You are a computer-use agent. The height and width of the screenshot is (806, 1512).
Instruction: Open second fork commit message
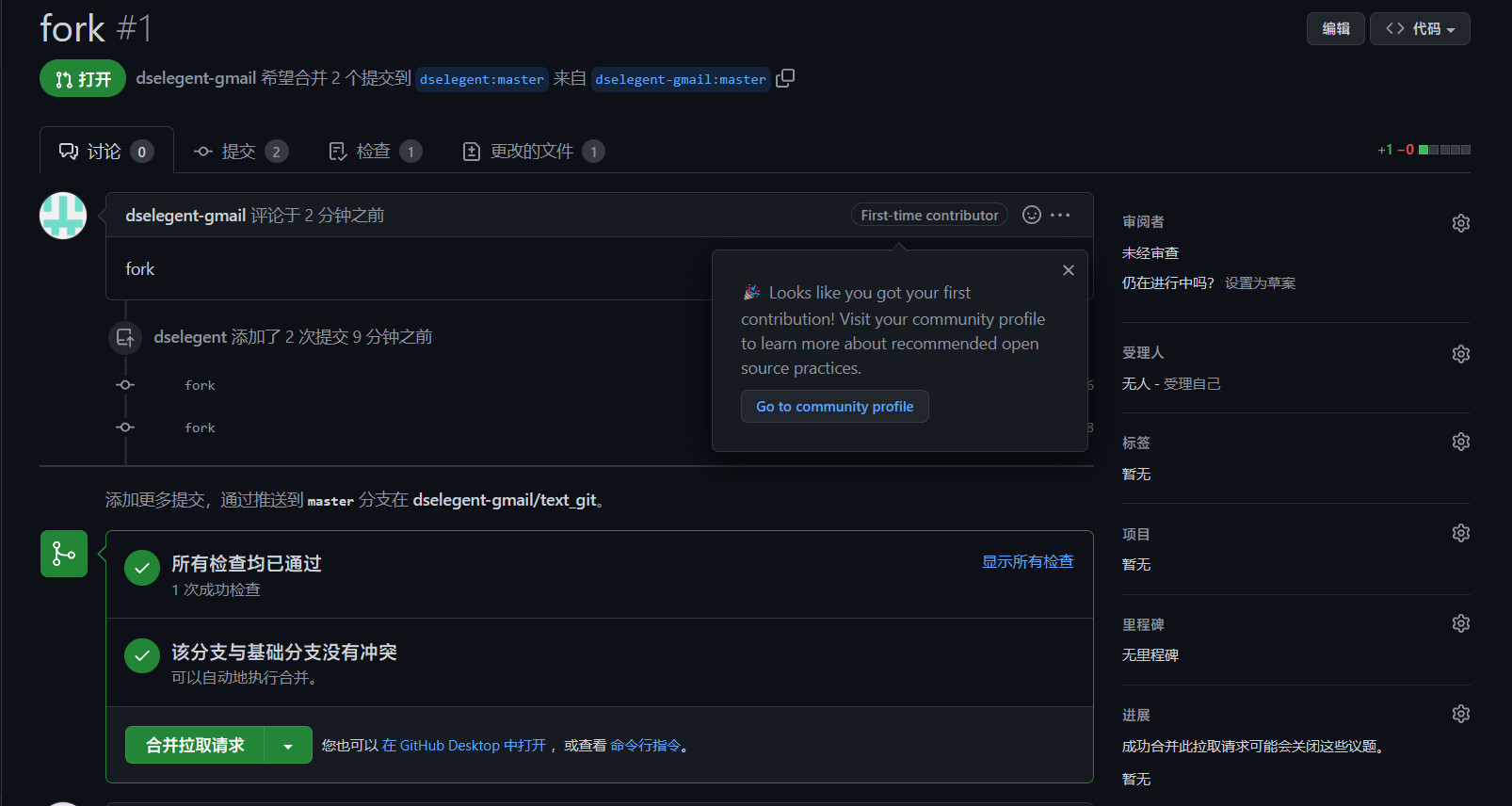pos(200,427)
